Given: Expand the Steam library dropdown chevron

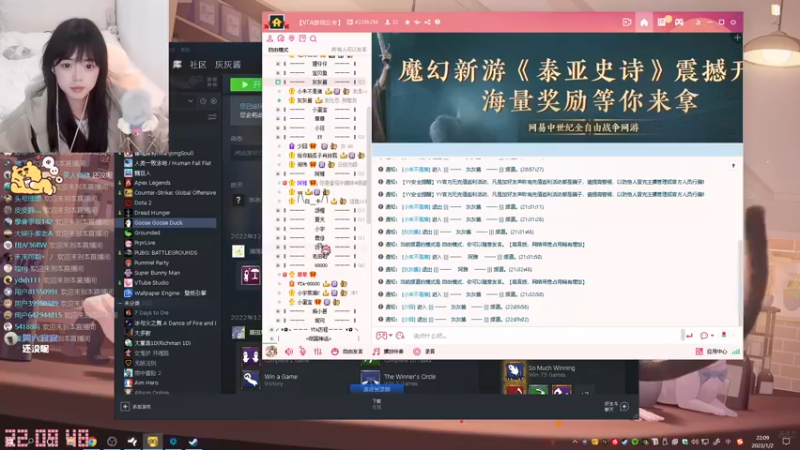Looking at the screenshot, I should [190, 101].
